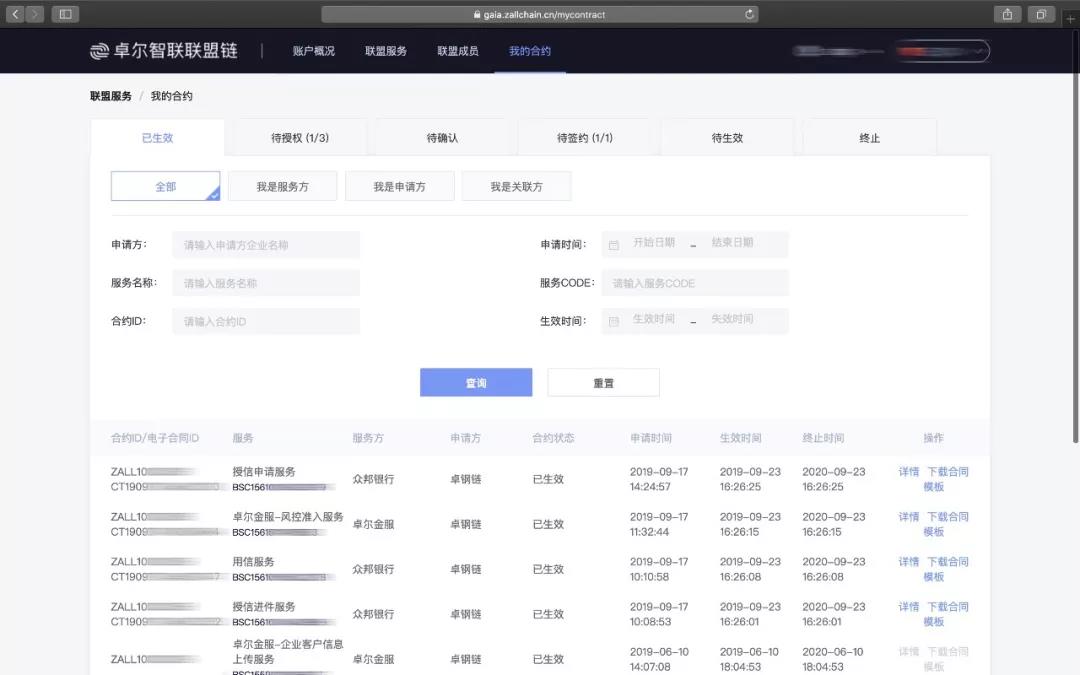The width and height of the screenshot is (1080, 675).
Task: Click the calendar icon in 生效时间 field
Action: click(614, 321)
